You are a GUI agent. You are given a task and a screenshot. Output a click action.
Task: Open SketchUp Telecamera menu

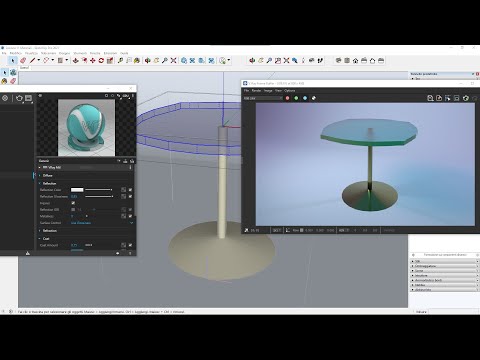coord(48,53)
